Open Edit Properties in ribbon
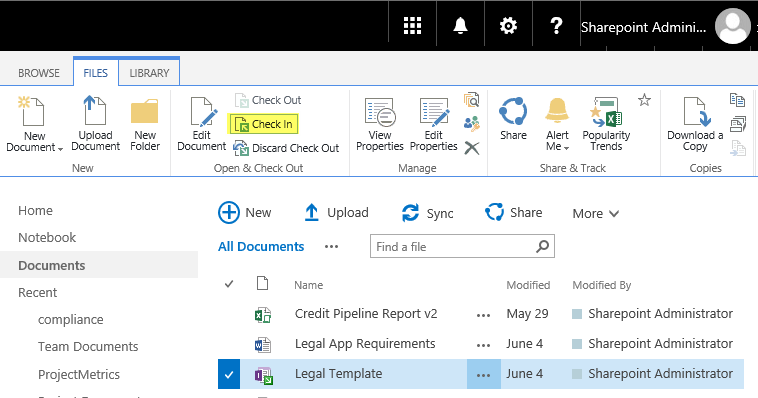758x398 pixels. (x=434, y=124)
